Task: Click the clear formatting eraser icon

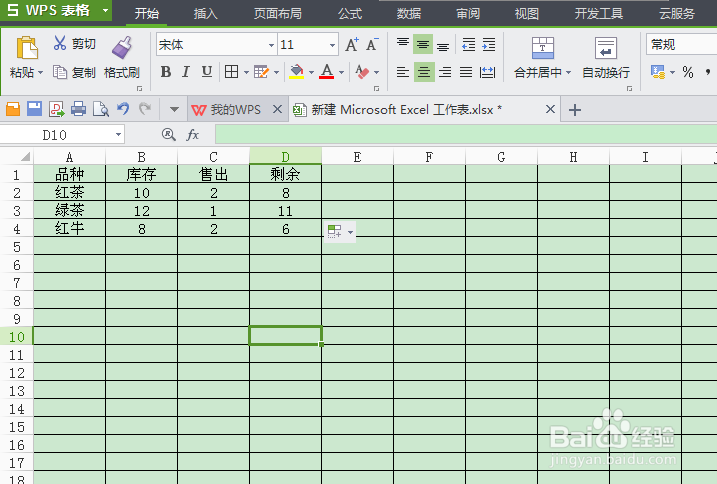Action: click(x=362, y=72)
